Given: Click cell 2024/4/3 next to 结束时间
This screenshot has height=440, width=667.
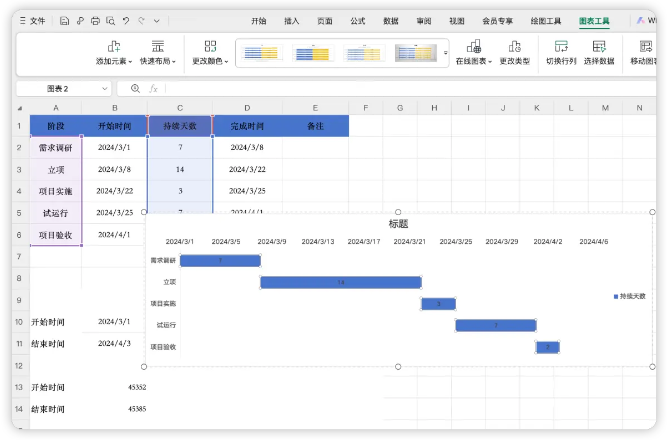Looking at the screenshot, I should pos(115,343).
